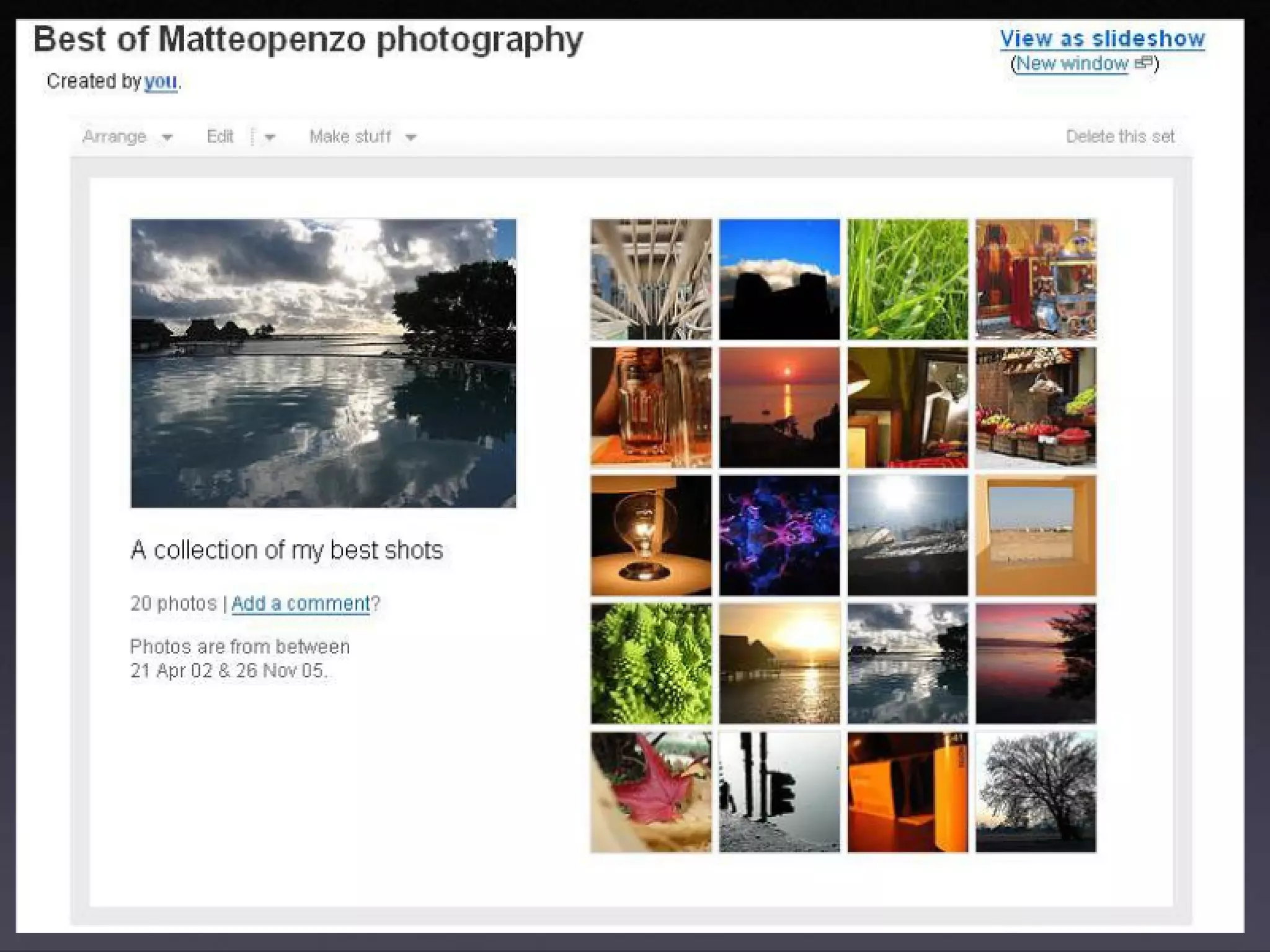Select the green grass thumbnail

[907, 279]
